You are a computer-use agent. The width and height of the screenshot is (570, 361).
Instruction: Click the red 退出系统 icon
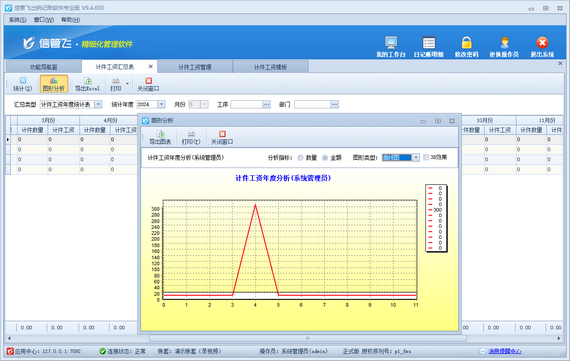(542, 43)
